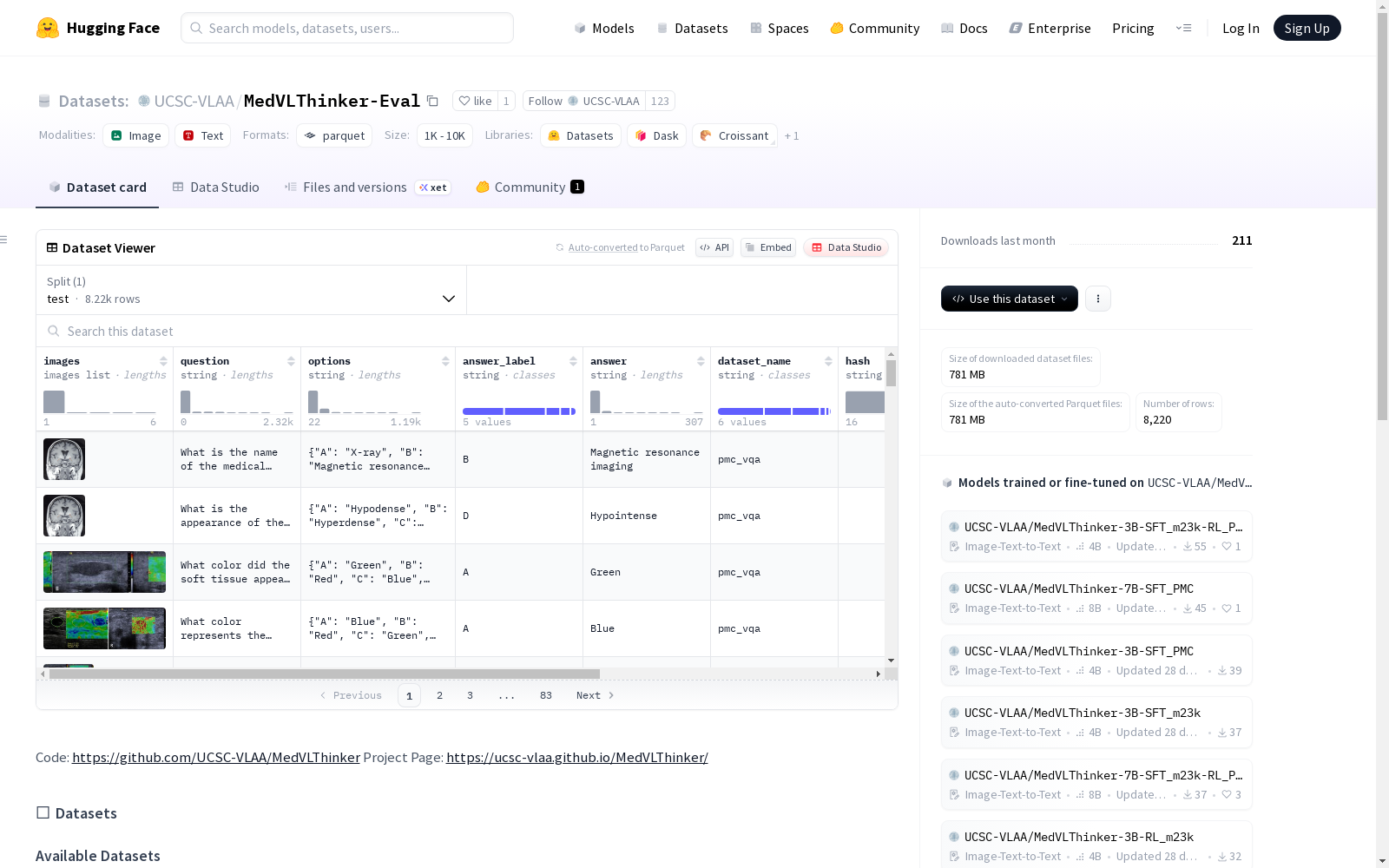1389x868 pixels.
Task: Open the Community tab of the dataset
Action: coord(530,187)
